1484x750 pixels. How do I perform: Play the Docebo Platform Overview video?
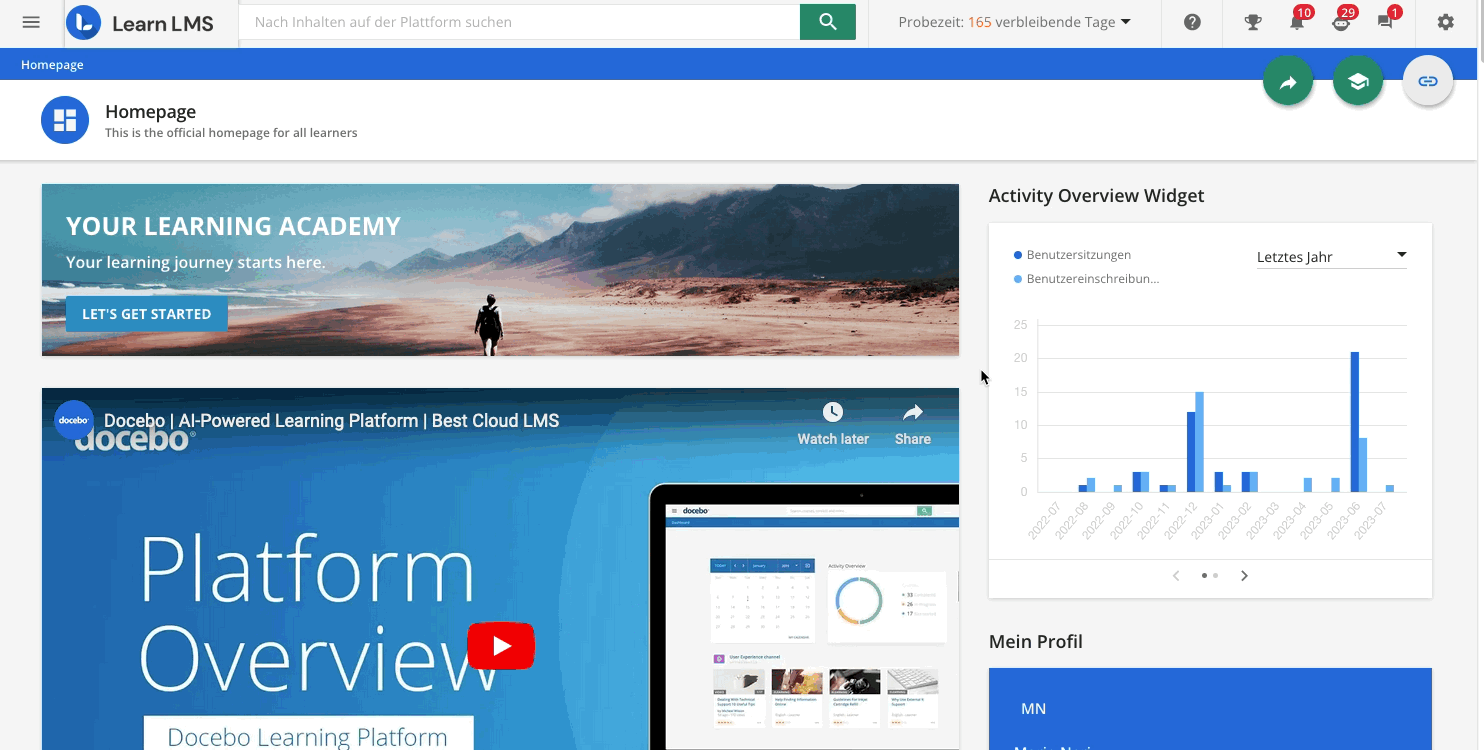[501, 646]
